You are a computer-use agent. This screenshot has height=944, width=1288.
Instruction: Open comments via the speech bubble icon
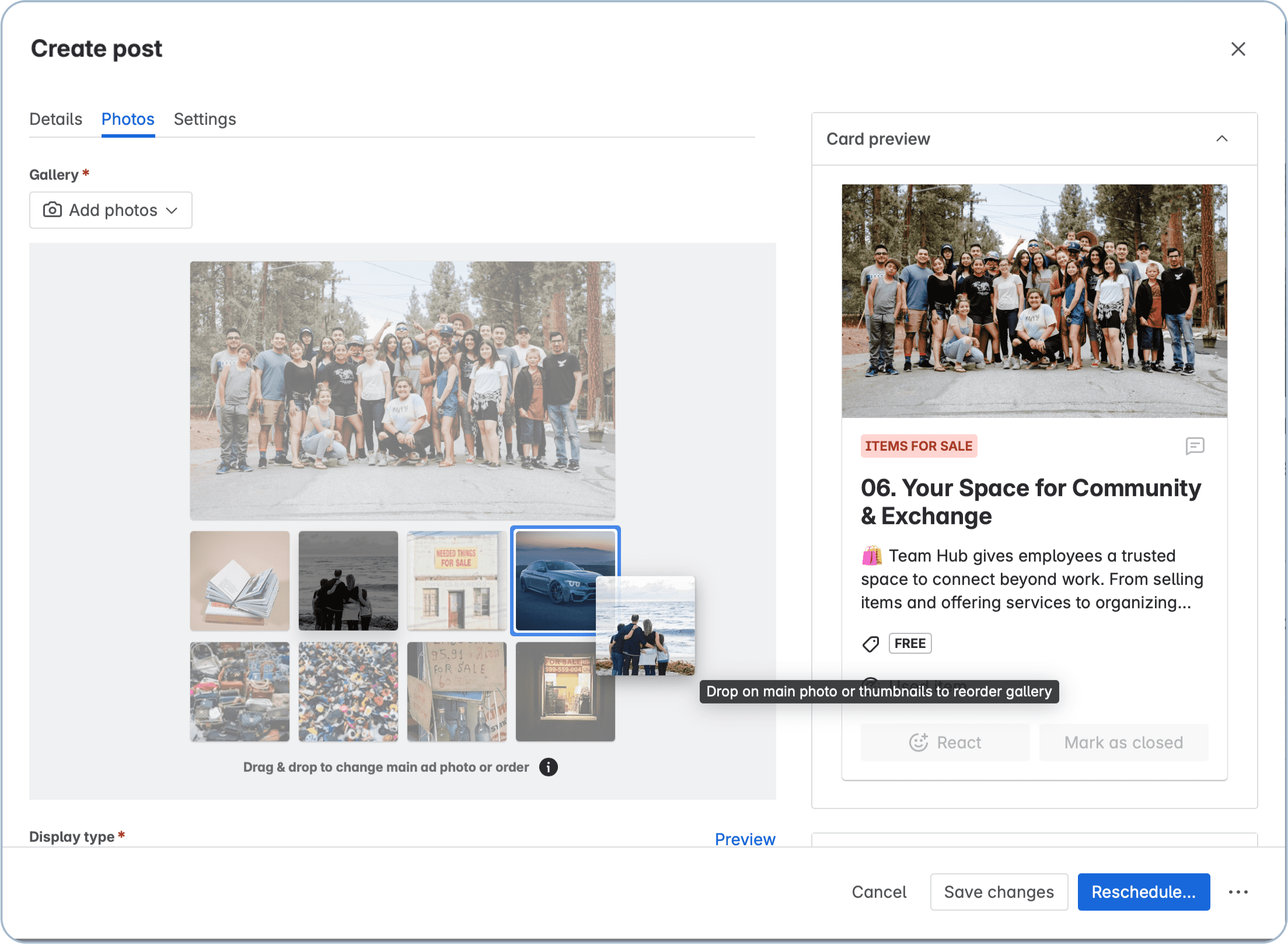coord(1196,447)
